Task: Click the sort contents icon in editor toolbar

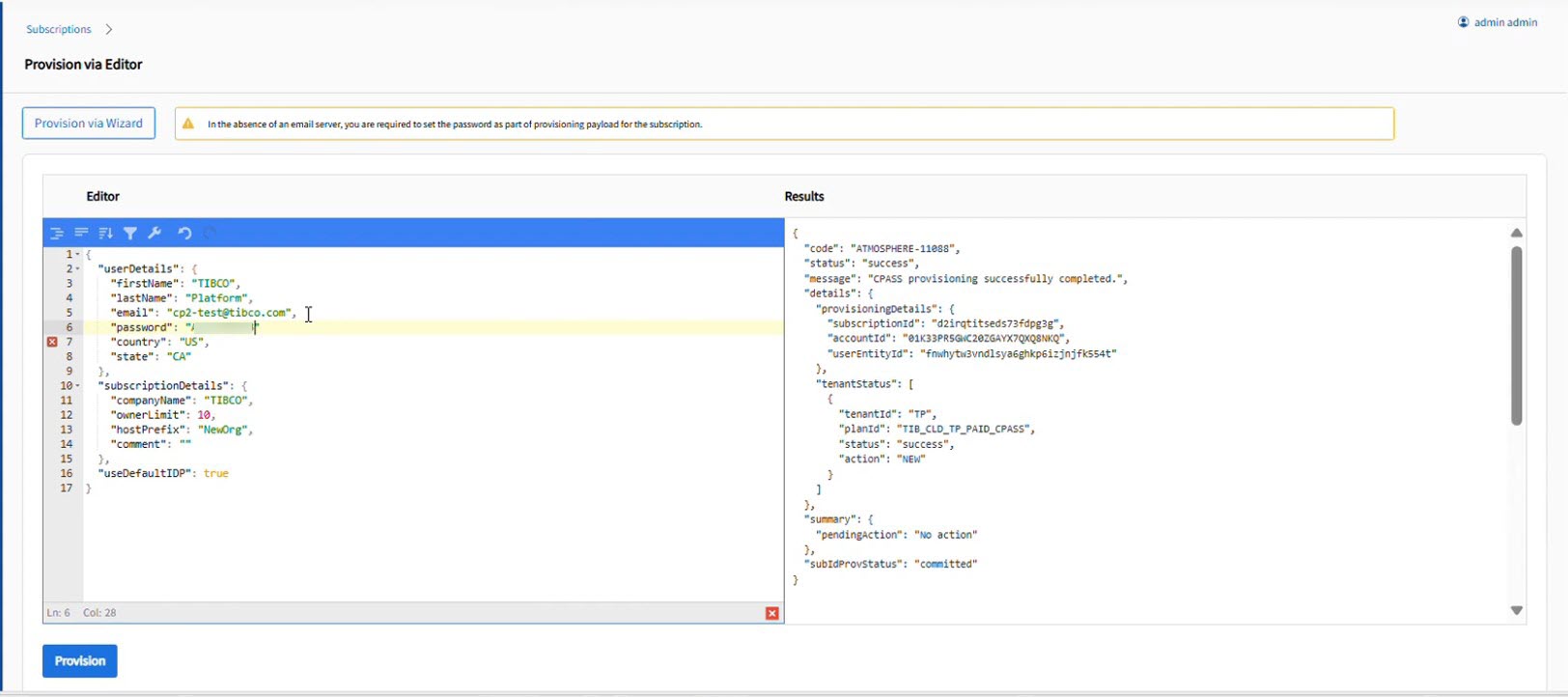Action: [x=105, y=233]
